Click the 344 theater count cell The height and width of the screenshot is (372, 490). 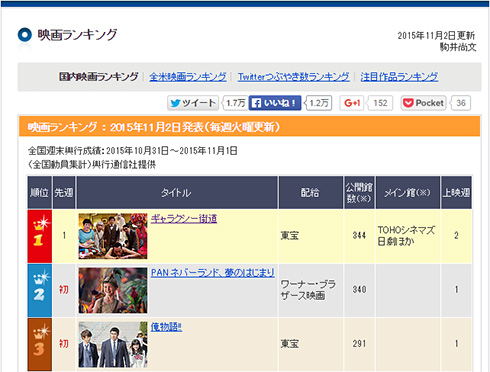359,236
